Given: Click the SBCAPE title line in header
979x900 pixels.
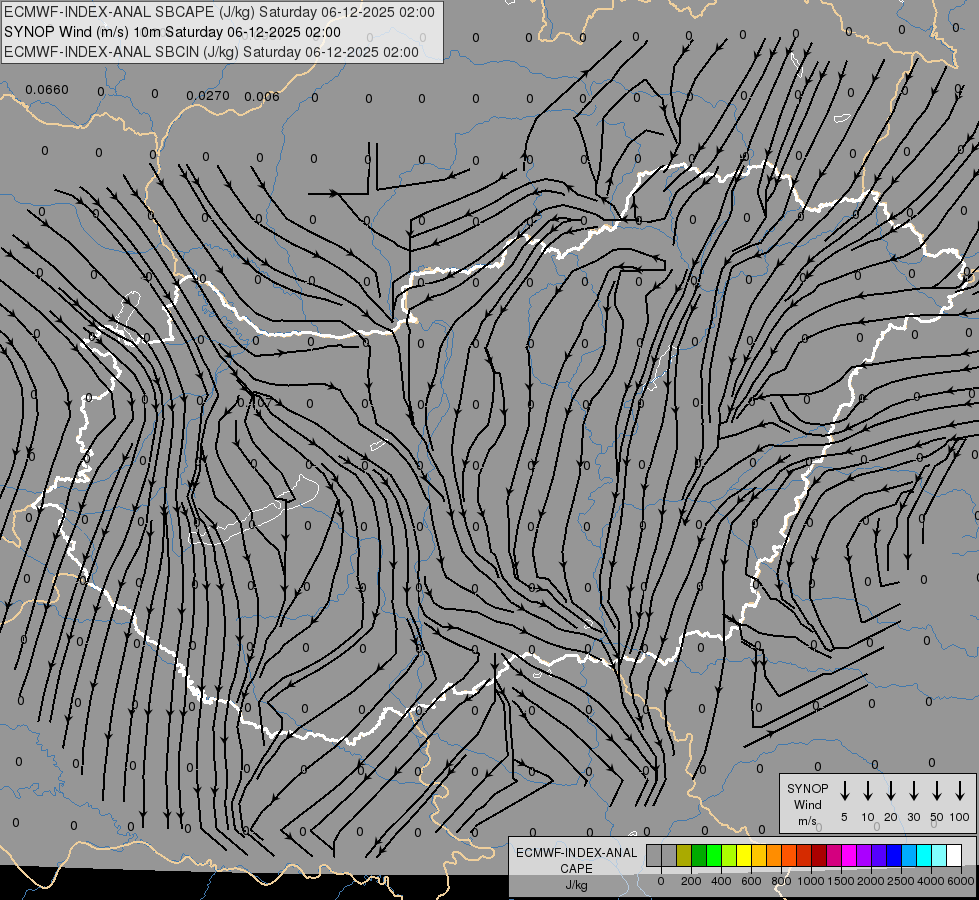Looking at the screenshot, I should pos(219,12).
